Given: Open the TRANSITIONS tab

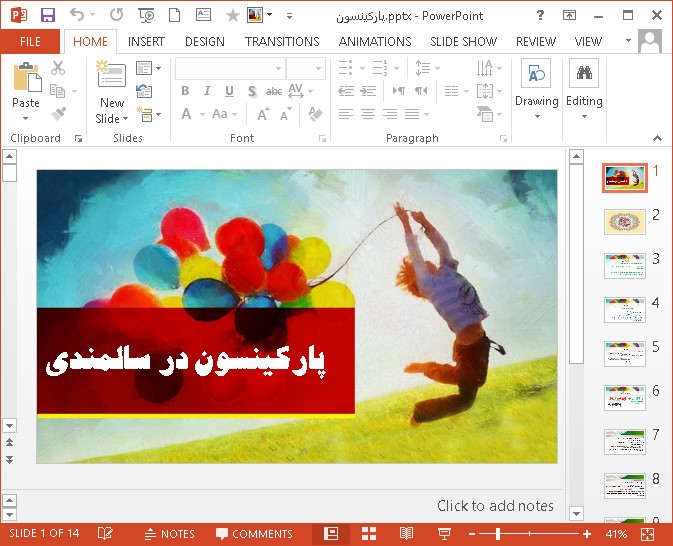Looking at the screenshot, I should 282,42.
